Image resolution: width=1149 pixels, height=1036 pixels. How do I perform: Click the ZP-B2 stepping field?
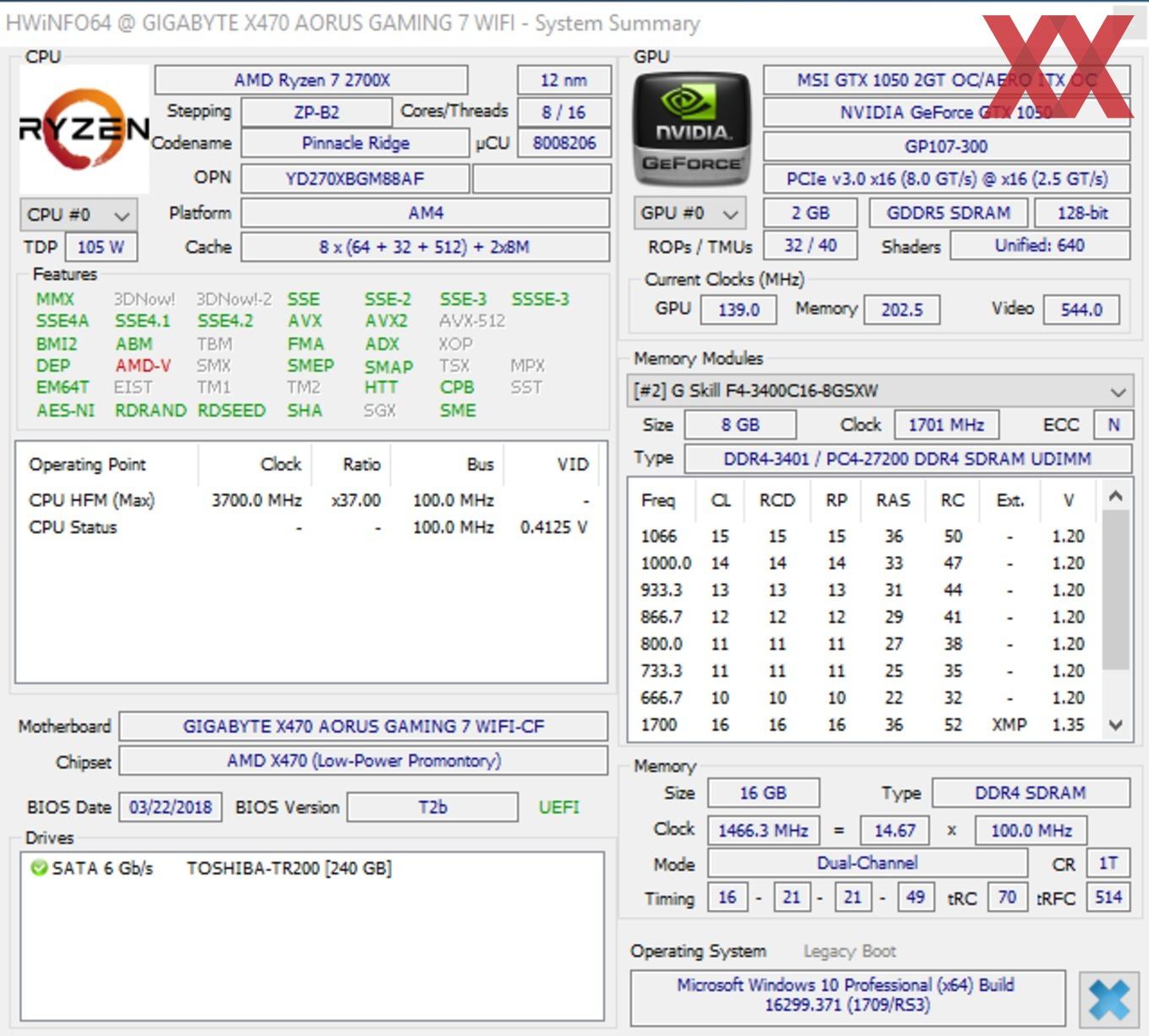[317, 112]
